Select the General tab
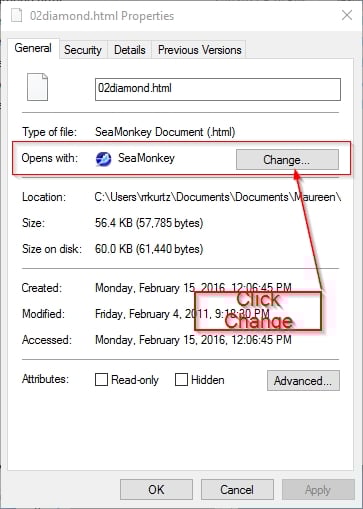The width and height of the screenshot is (363, 509). pyautogui.click(x=33, y=48)
